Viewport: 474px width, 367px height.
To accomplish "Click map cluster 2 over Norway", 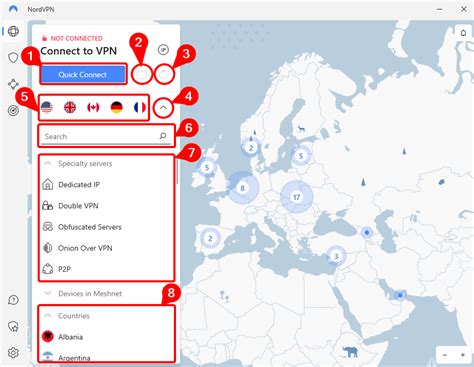I will [251, 148].
